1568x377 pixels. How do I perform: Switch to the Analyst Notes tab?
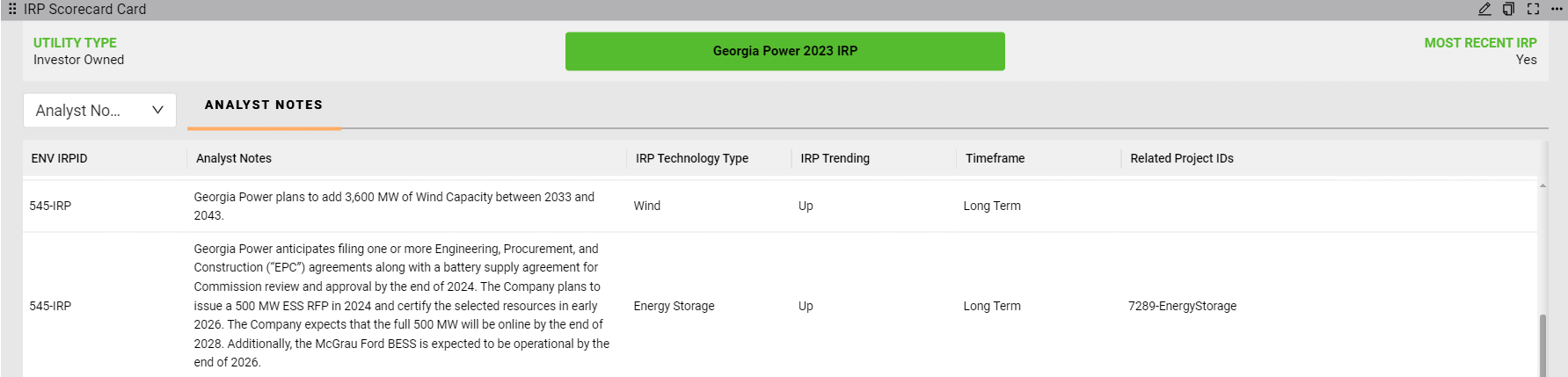click(x=264, y=105)
